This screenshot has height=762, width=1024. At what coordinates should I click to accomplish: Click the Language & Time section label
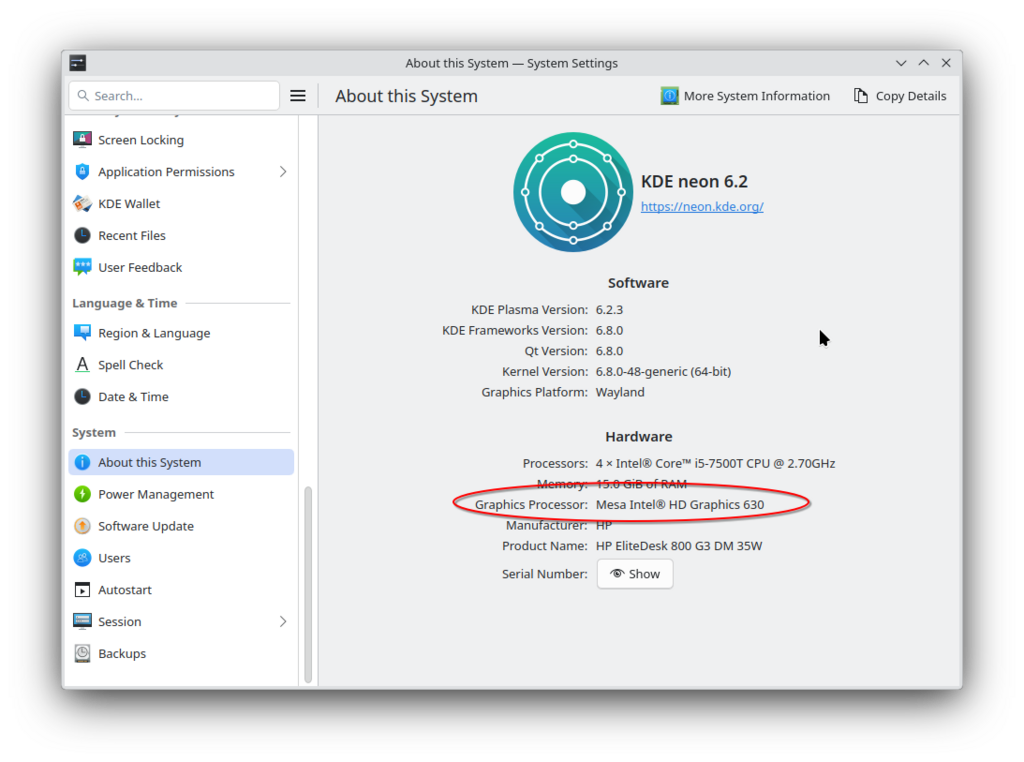pos(125,303)
